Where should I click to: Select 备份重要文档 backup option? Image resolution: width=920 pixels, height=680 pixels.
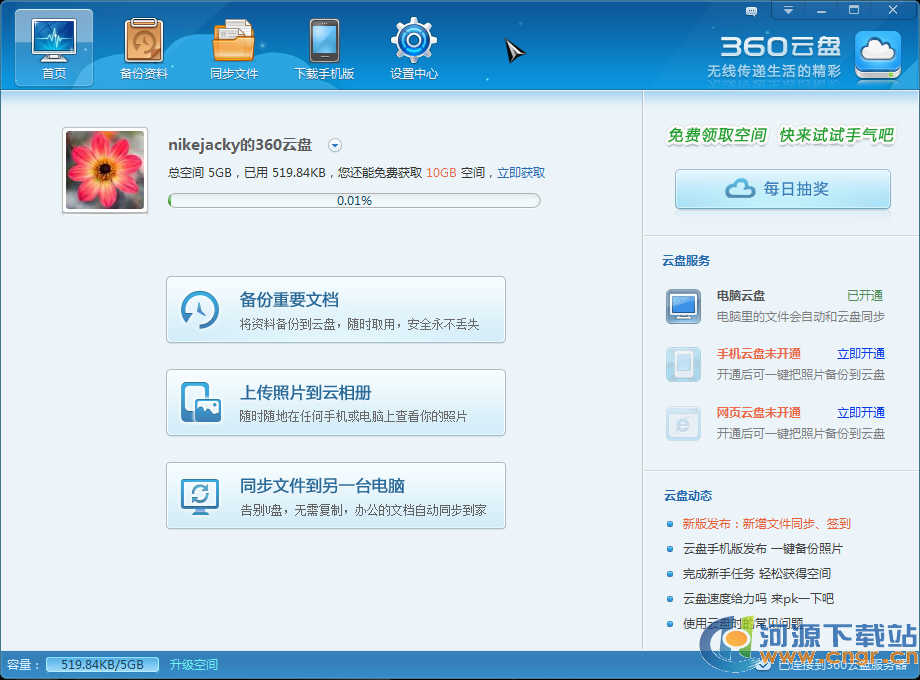click(336, 310)
